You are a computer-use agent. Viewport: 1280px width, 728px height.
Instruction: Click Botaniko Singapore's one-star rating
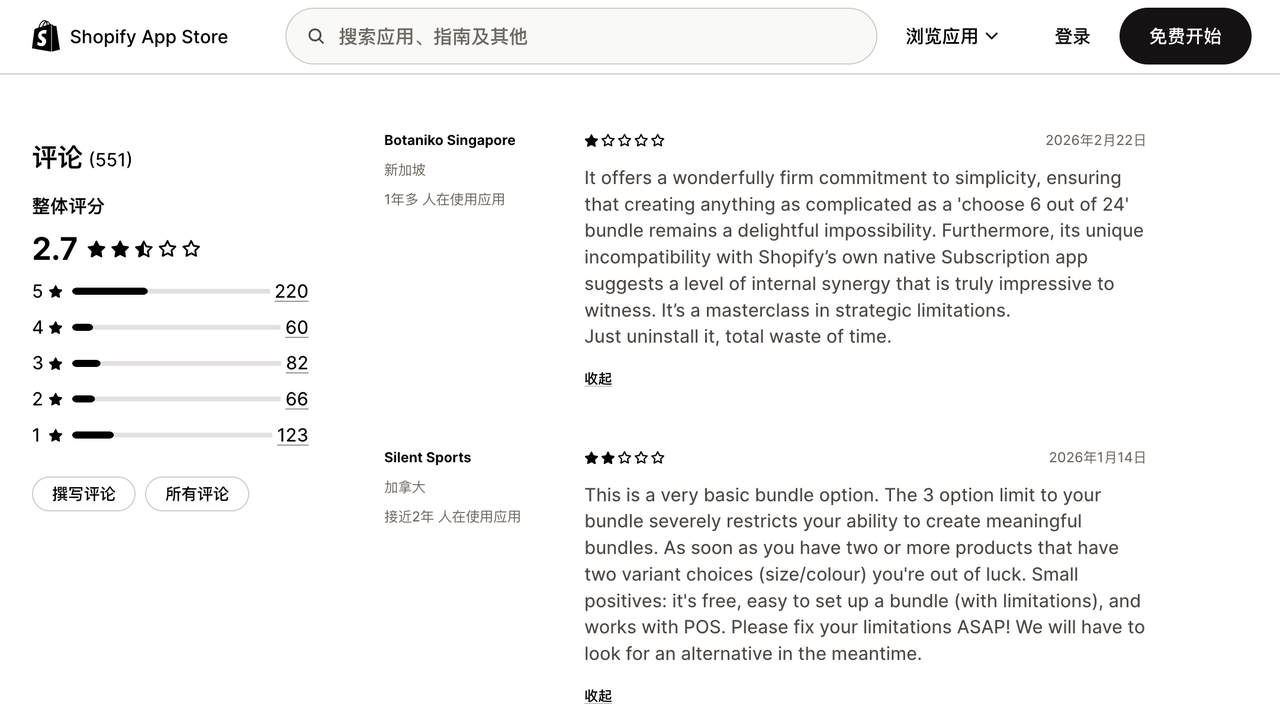tap(624, 141)
